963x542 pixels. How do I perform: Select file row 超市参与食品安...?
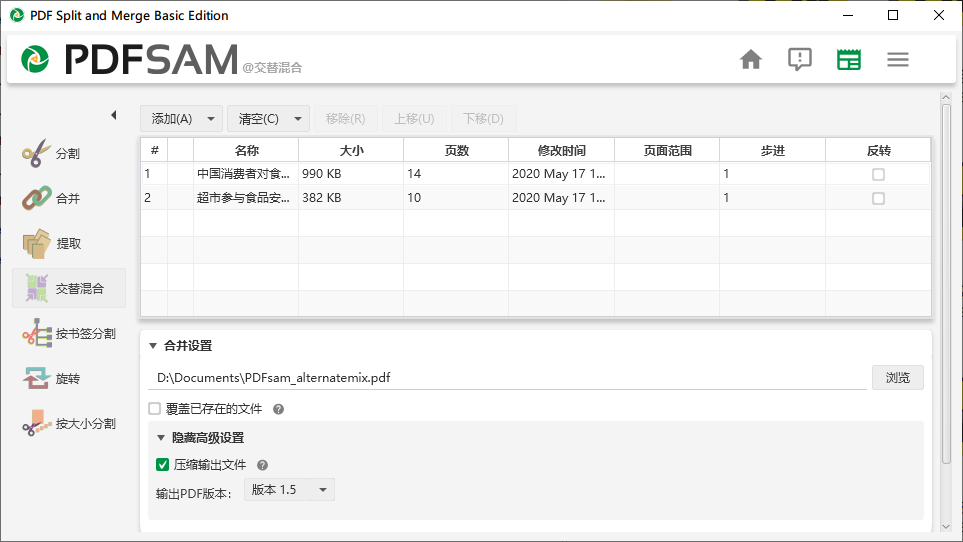point(536,198)
